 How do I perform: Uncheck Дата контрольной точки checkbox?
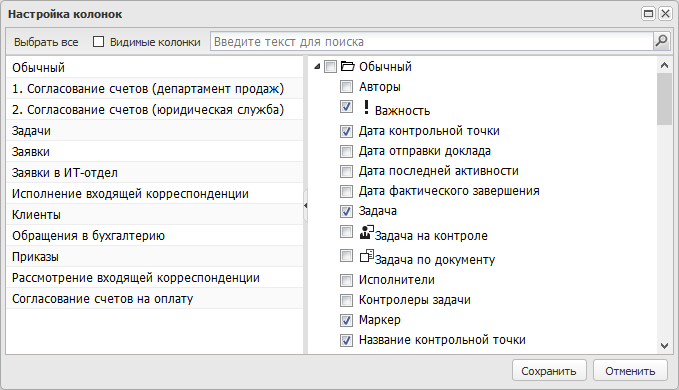tap(346, 131)
